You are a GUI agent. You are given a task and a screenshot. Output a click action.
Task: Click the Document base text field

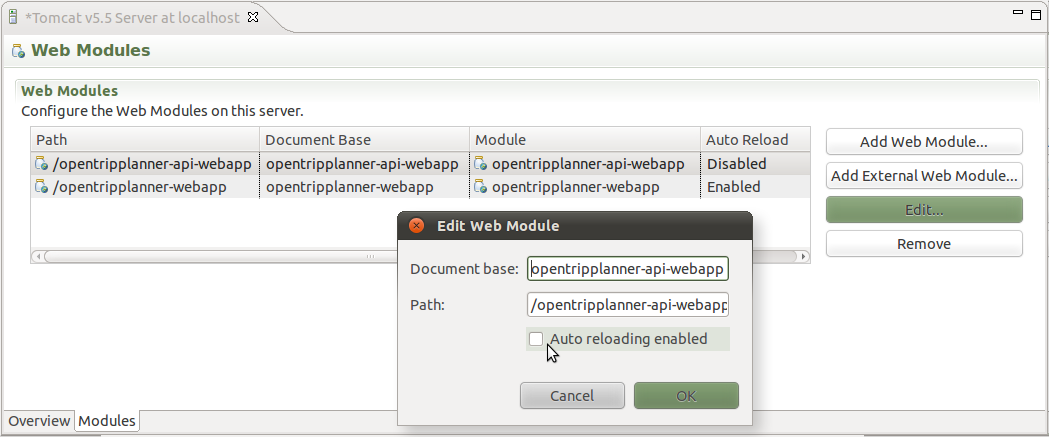(x=628, y=269)
